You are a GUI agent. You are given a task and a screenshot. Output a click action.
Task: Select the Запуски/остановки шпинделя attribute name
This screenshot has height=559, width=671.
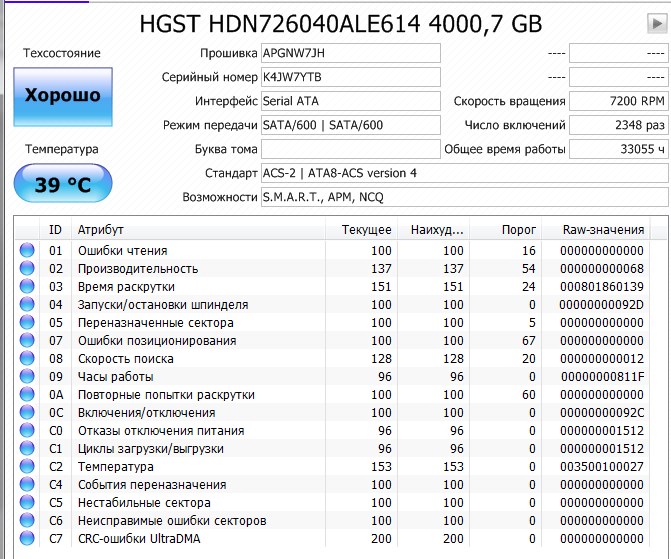tap(163, 305)
